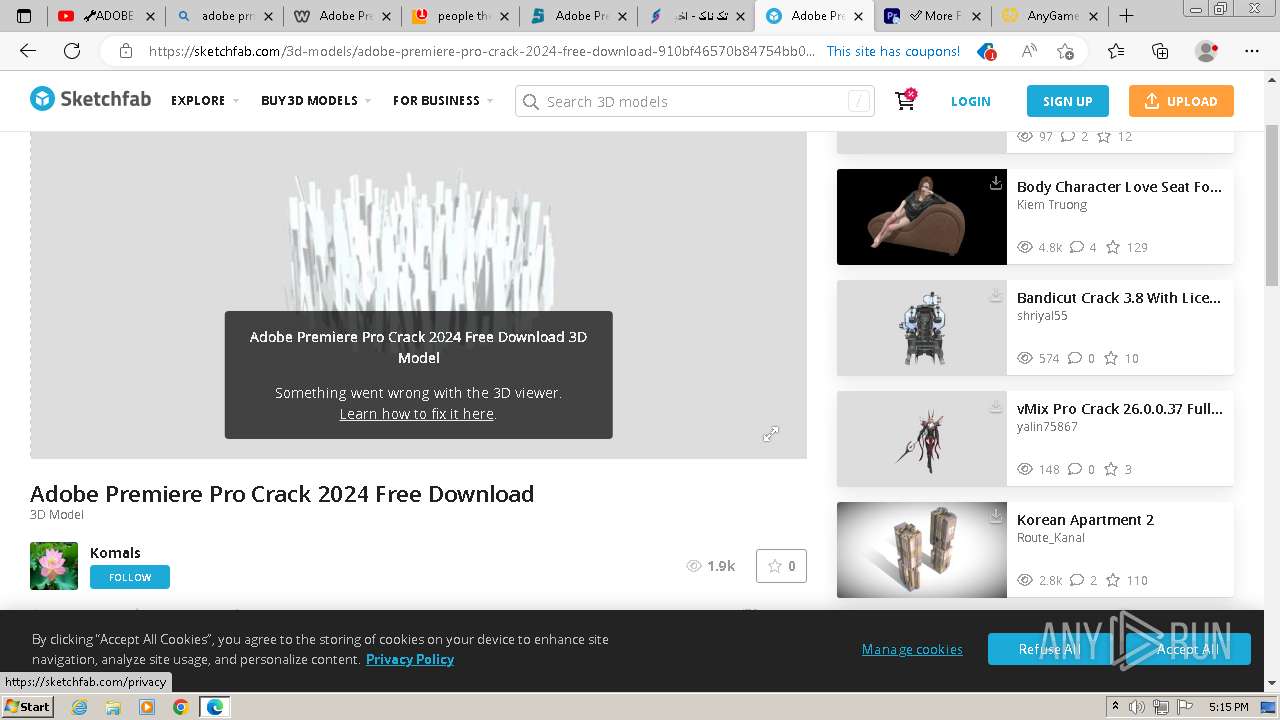The width and height of the screenshot is (1280, 720).
Task: Expand the 3D viewer to fullscreen
Action: [771, 434]
